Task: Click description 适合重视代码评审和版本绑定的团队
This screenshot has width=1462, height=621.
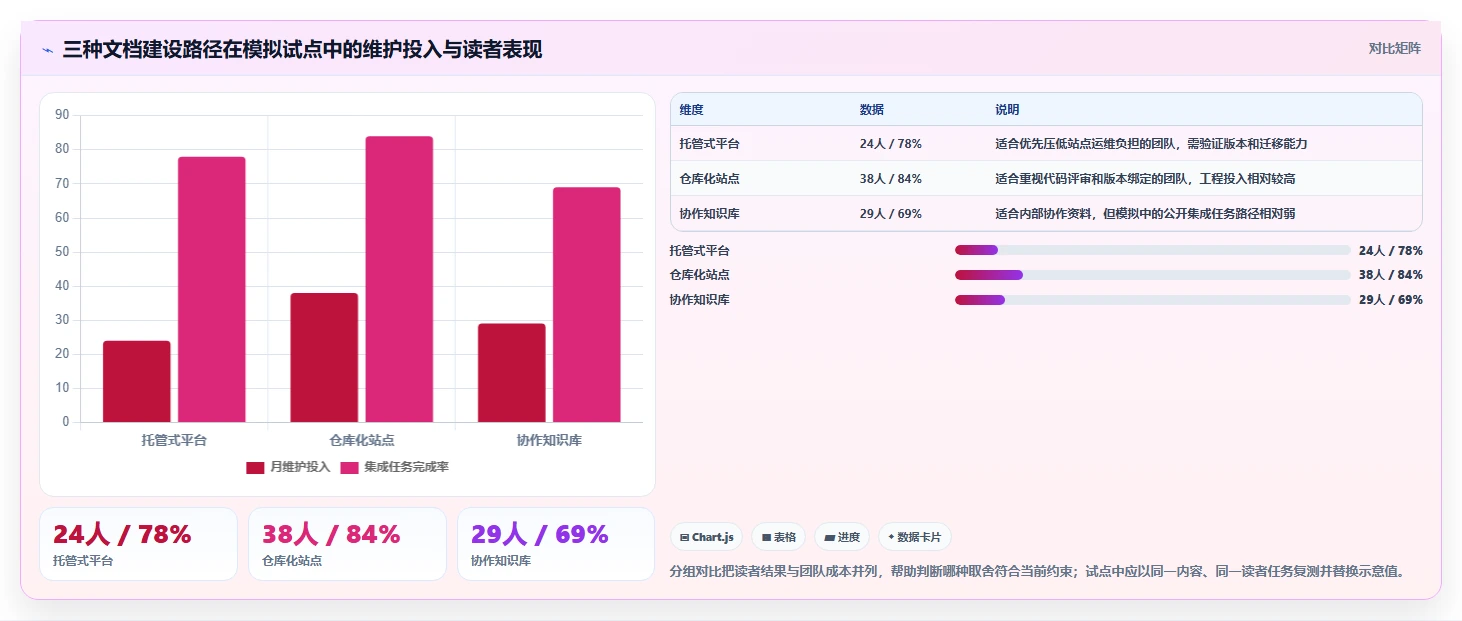Action: [1145, 179]
